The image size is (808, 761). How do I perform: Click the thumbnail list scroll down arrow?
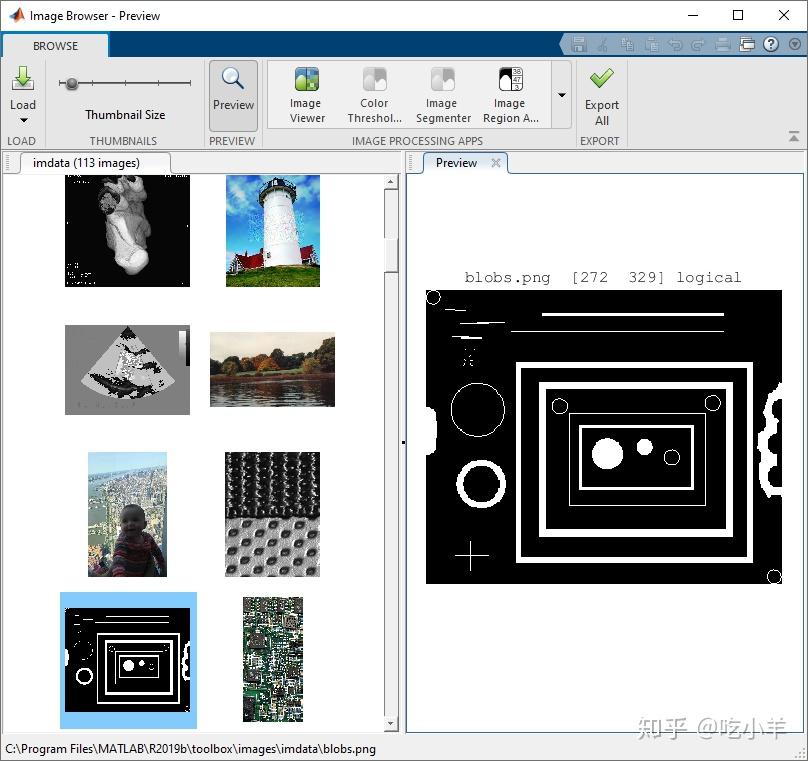click(x=390, y=724)
